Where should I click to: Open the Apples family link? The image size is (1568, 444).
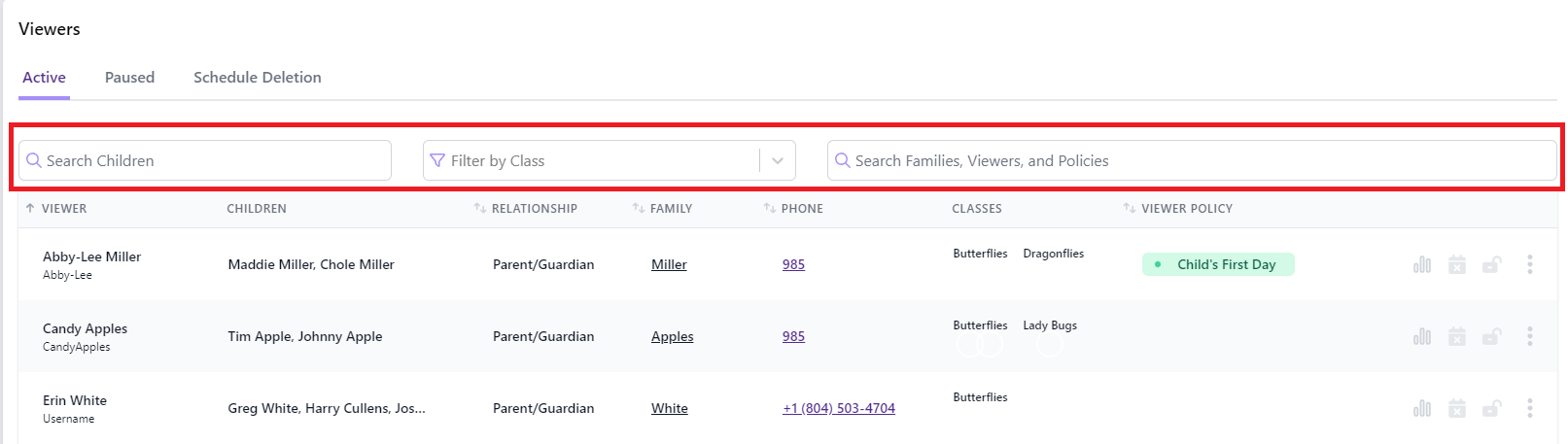pyautogui.click(x=673, y=336)
